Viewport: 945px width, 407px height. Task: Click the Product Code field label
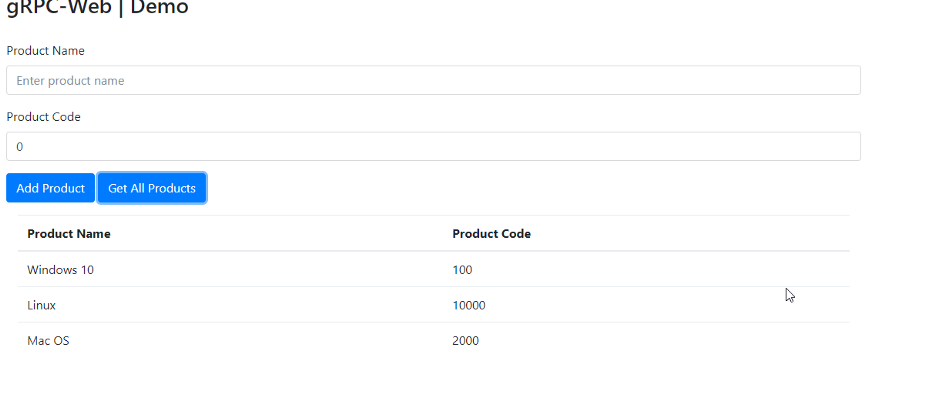tap(43, 117)
